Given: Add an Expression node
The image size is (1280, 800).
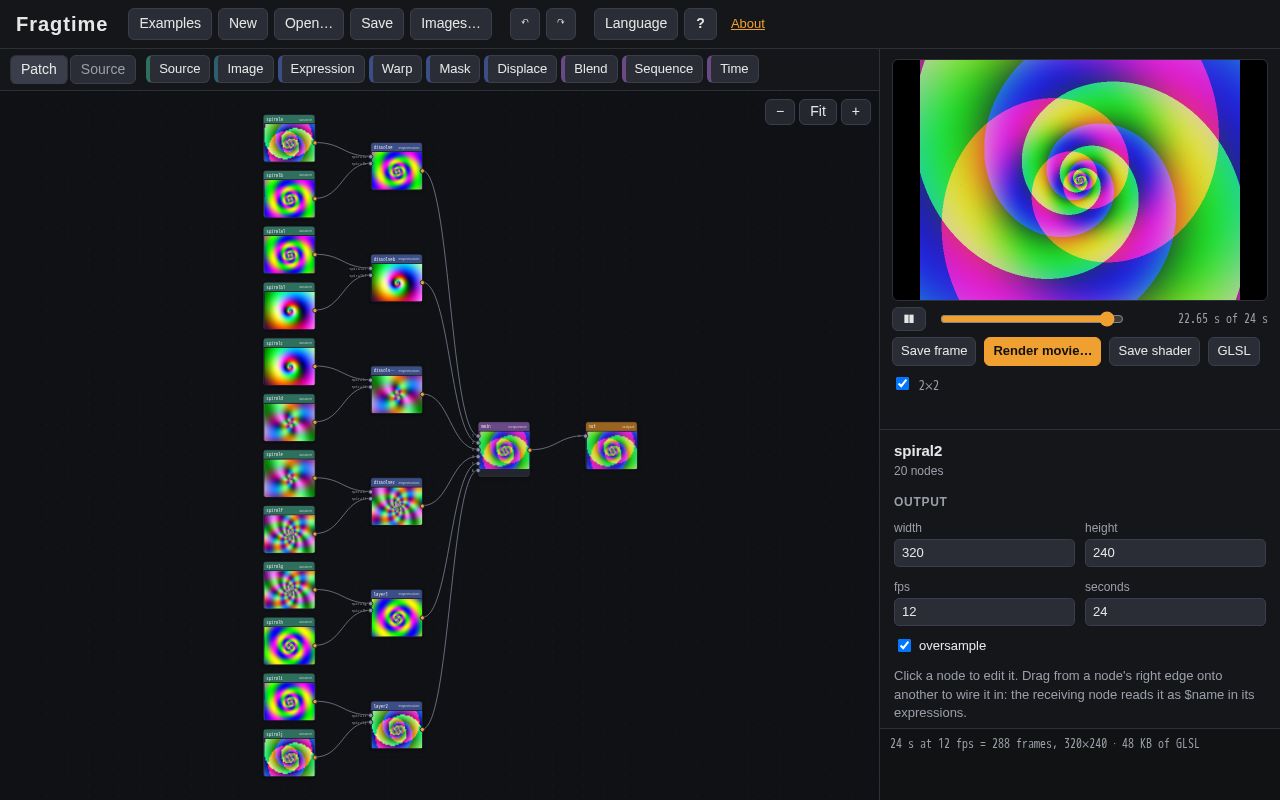Looking at the screenshot, I should [322, 69].
